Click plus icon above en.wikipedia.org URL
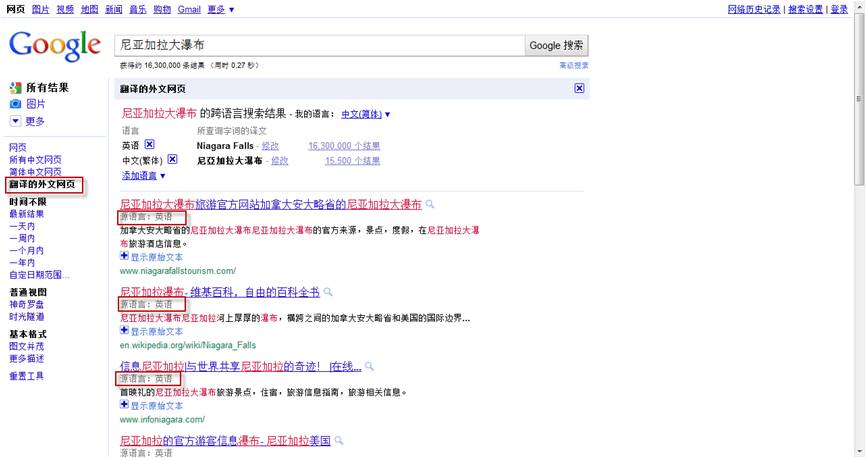Viewport: 866px width, 458px height. click(x=124, y=331)
